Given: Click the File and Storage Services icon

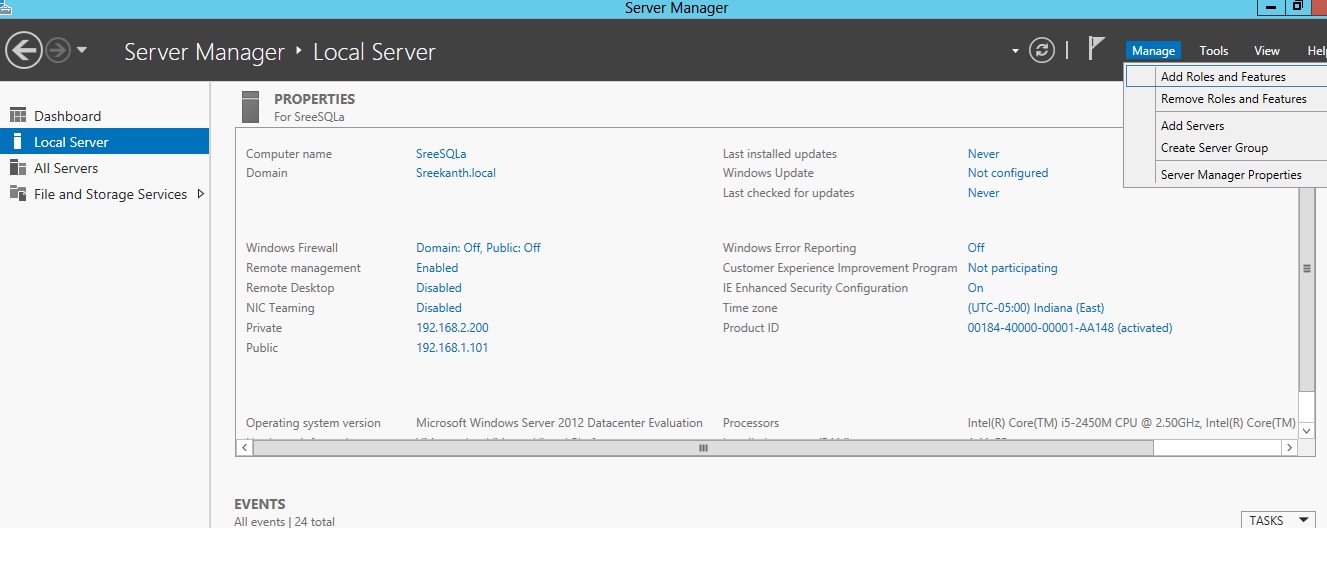Looking at the screenshot, I should (17, 194).
